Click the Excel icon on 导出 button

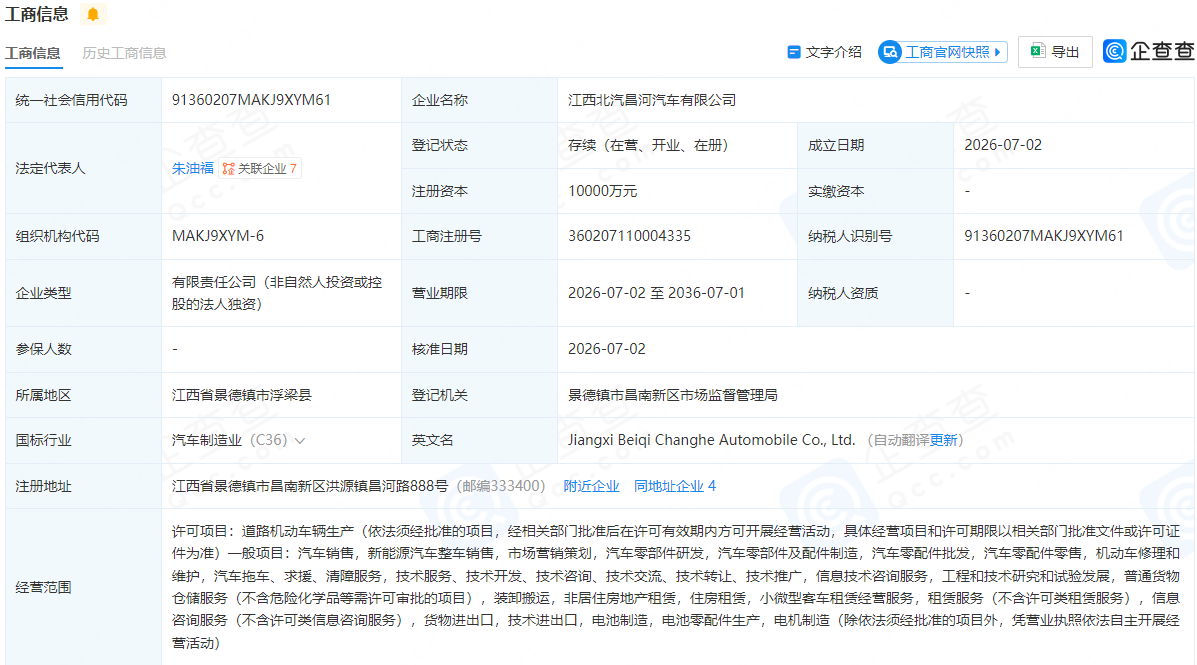point(1037,51)
